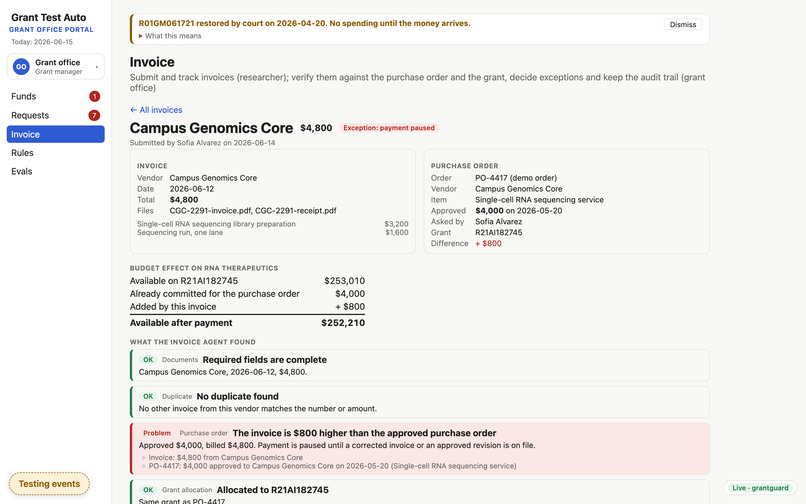Open the Grant office role switcher

tap(56, 66)
